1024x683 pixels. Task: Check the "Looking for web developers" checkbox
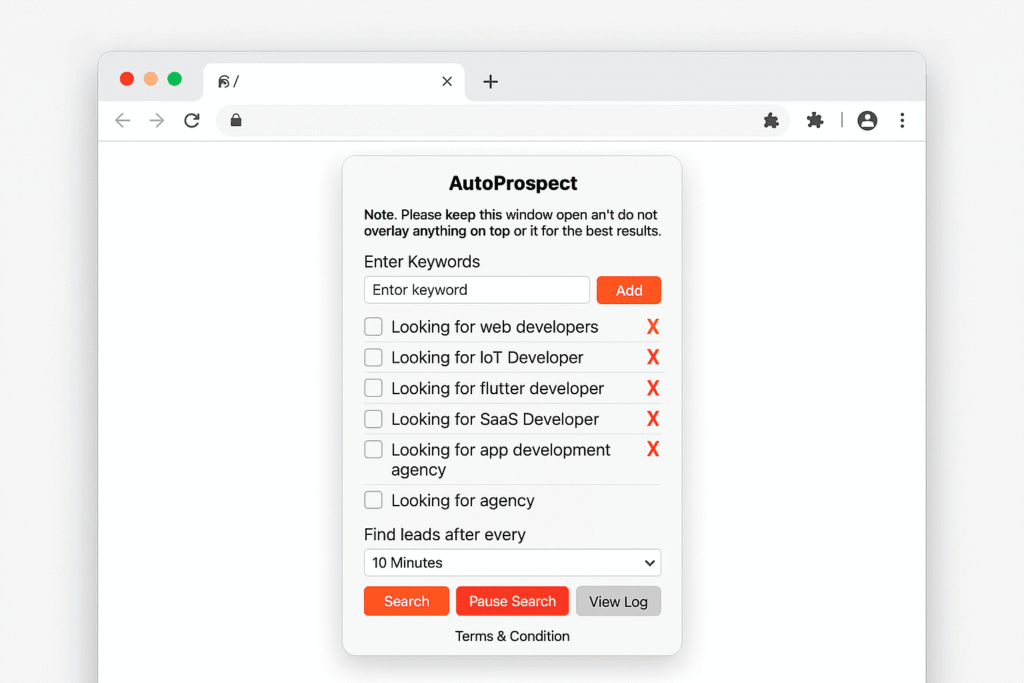(373, 326)
